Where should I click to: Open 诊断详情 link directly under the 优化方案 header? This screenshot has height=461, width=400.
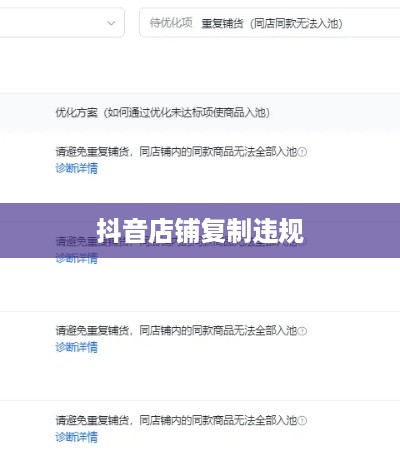point(77,168)
